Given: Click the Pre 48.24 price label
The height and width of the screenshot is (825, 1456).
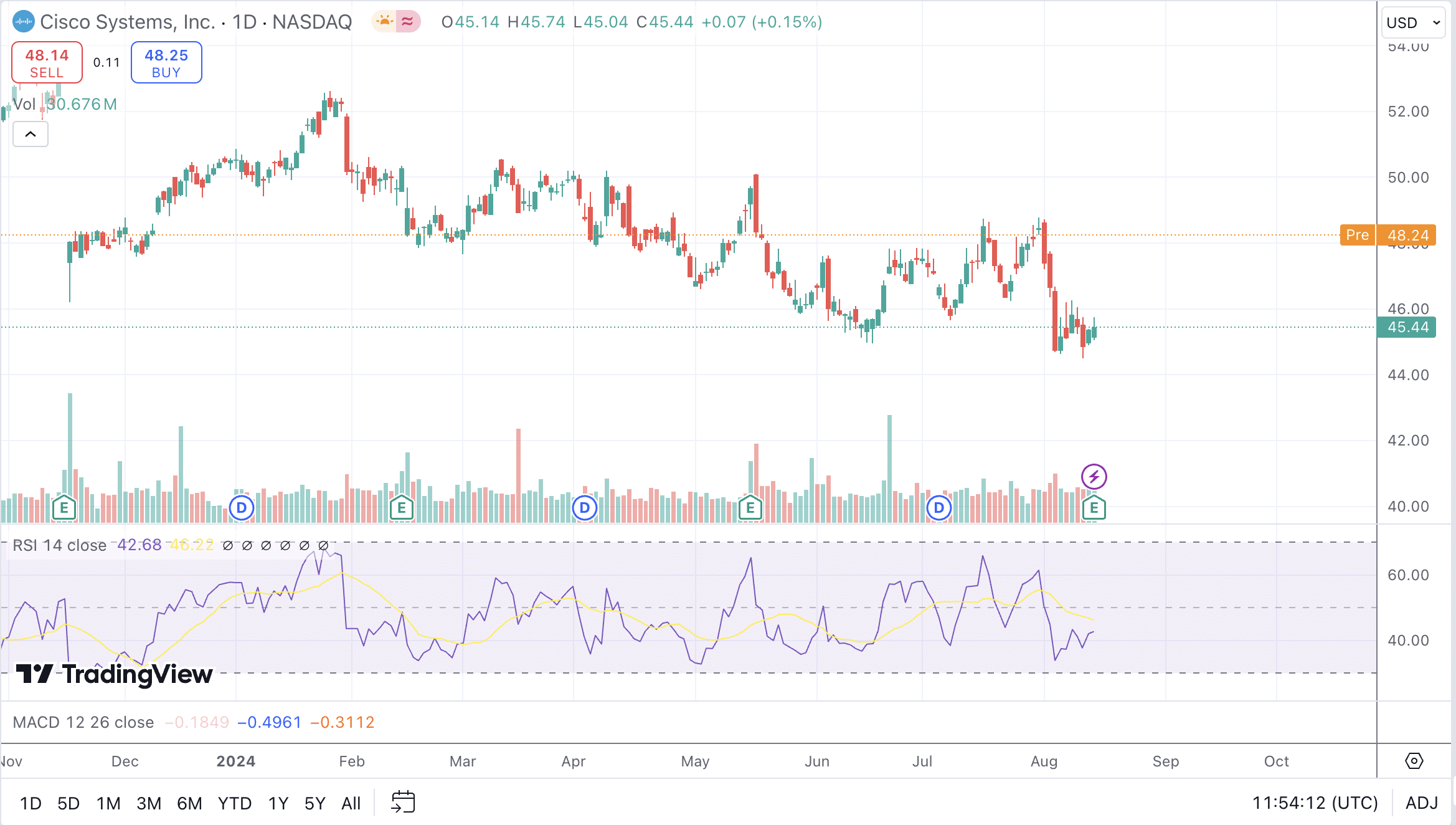Looking at the screenshot, I should click(x=1388, y=235).
